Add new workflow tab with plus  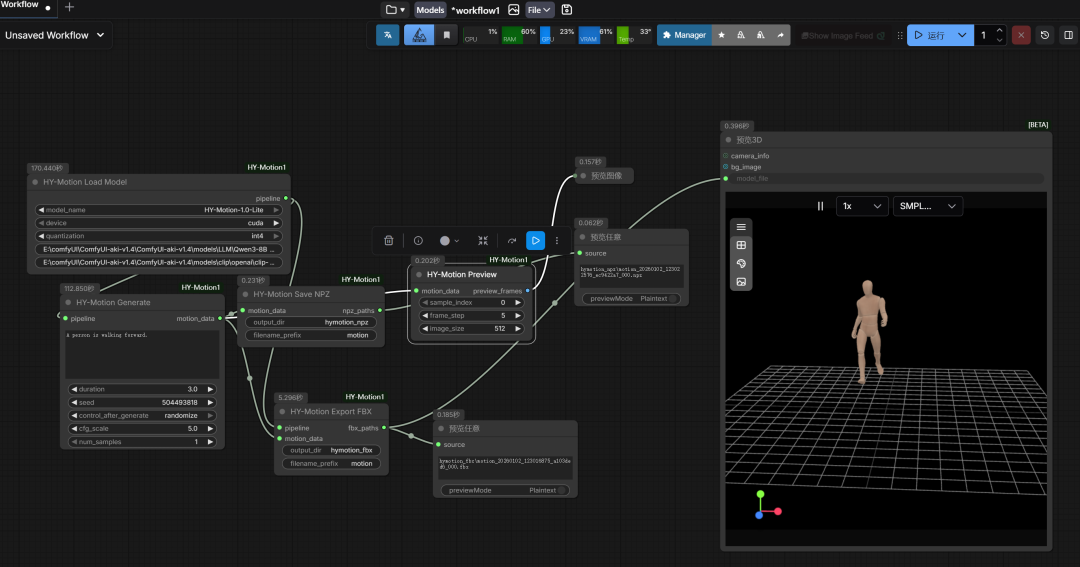click(69, 7)
